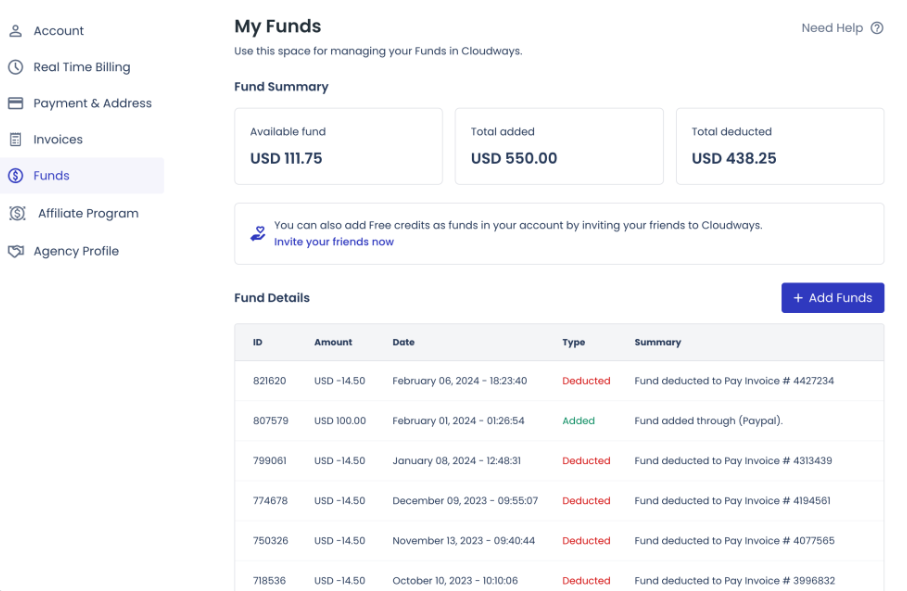
Task: Click the row for Invoice # 4427234
Action: [558, 381]
